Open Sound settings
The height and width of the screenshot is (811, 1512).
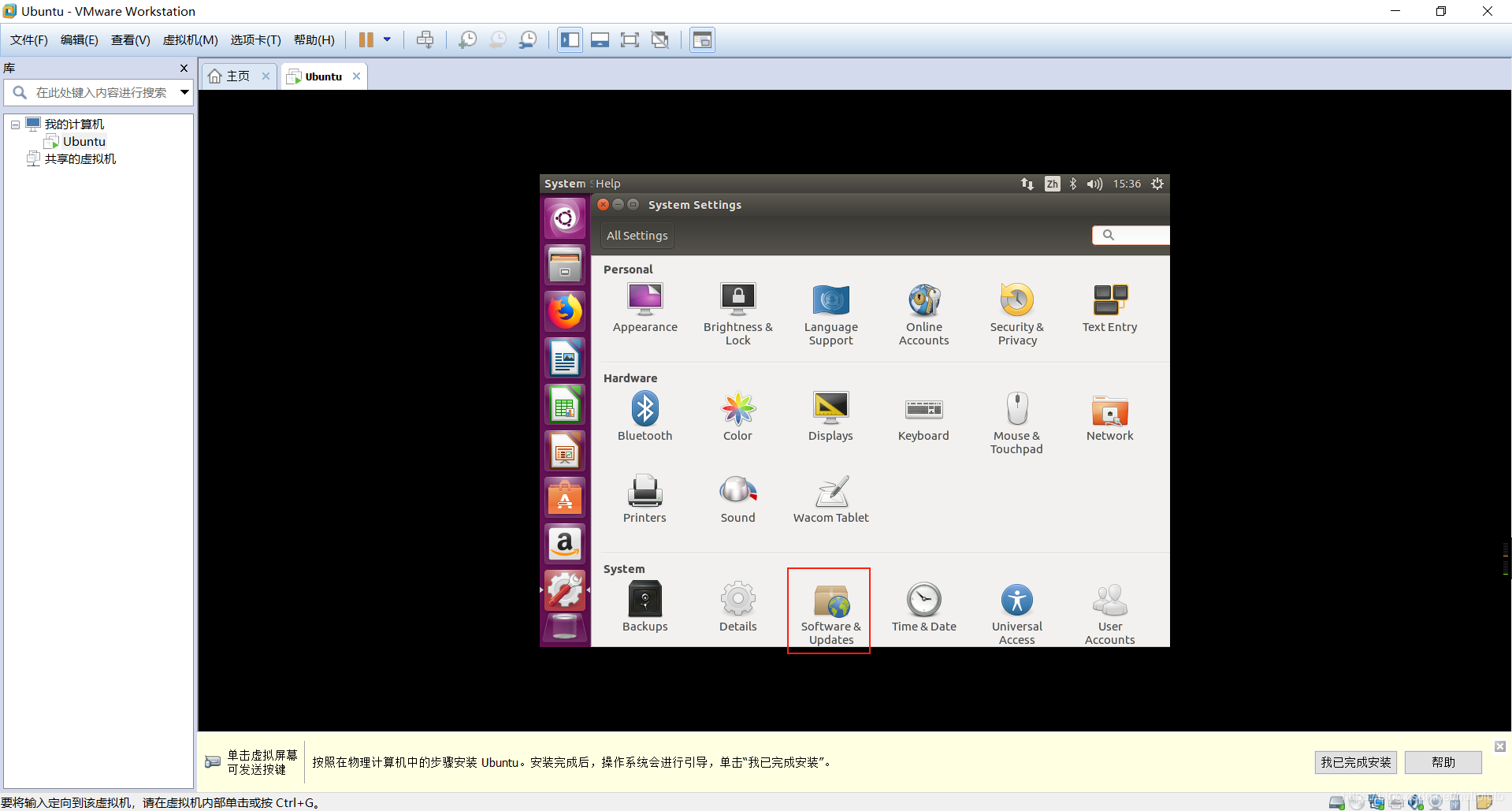point(737,499)
